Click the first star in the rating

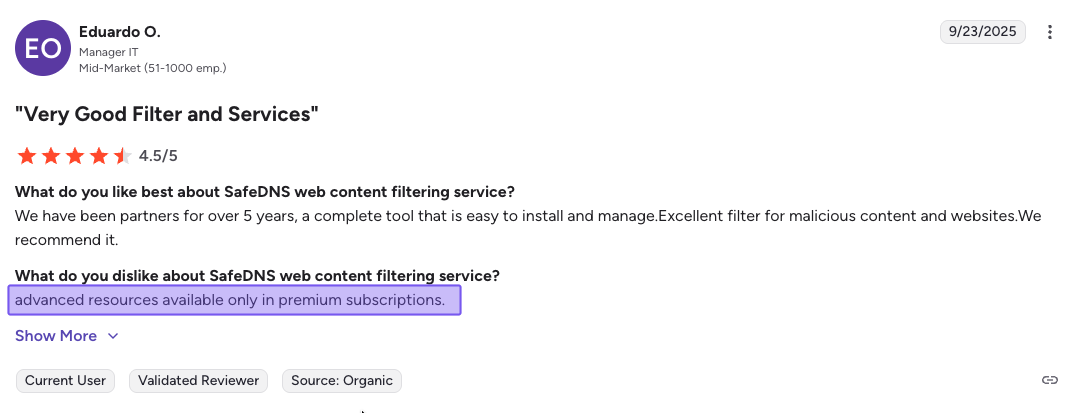(x=27, y=156)
